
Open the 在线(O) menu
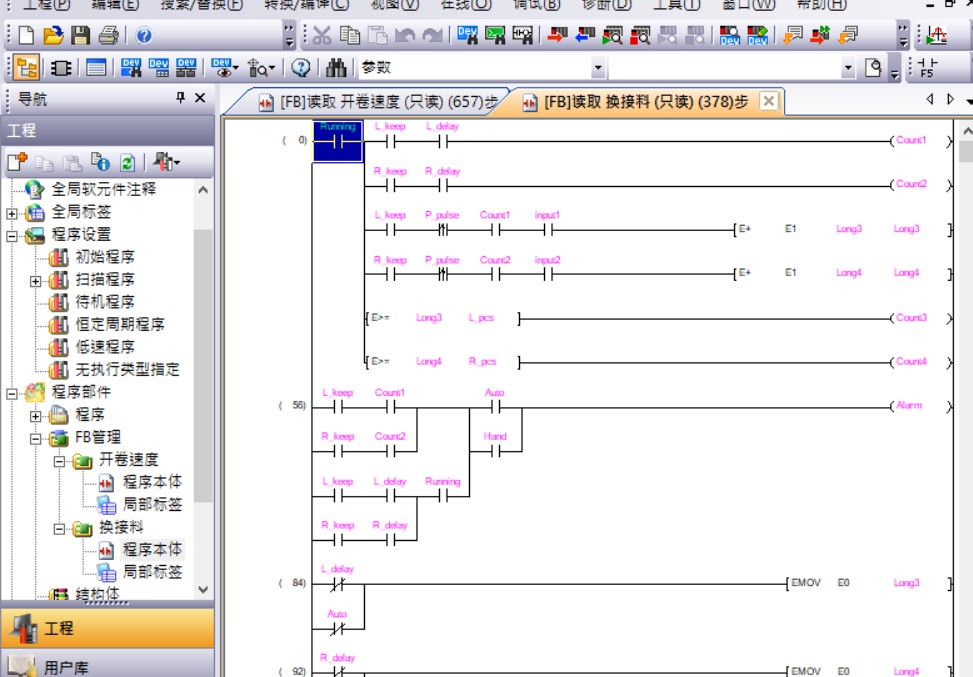tap(466, 4)
